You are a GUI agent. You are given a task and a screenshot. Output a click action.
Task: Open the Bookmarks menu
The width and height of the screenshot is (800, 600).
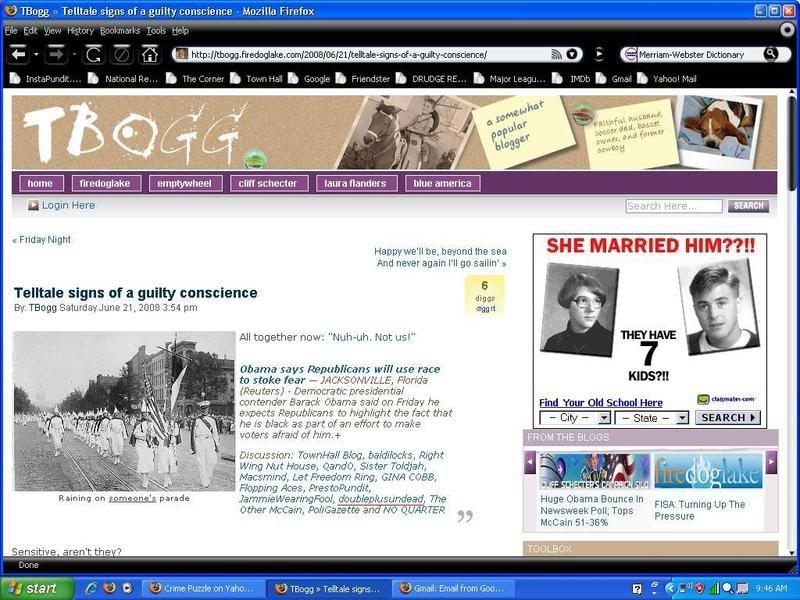coord(120,31)
